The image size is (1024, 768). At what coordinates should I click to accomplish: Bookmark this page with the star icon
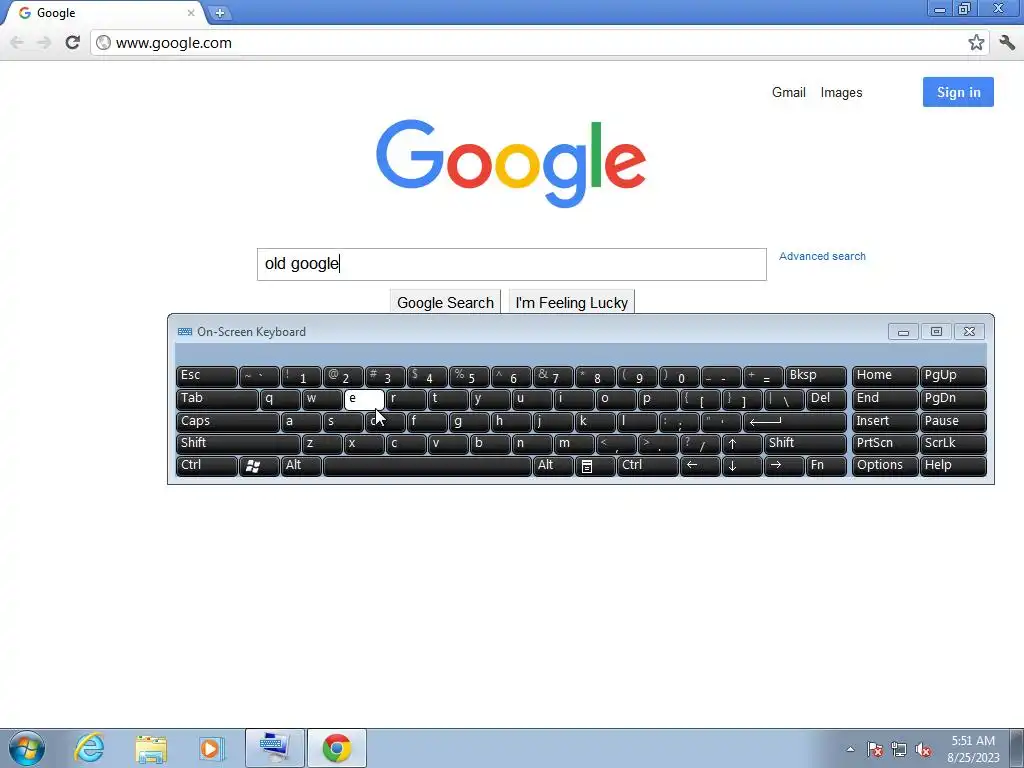(976, 42)
